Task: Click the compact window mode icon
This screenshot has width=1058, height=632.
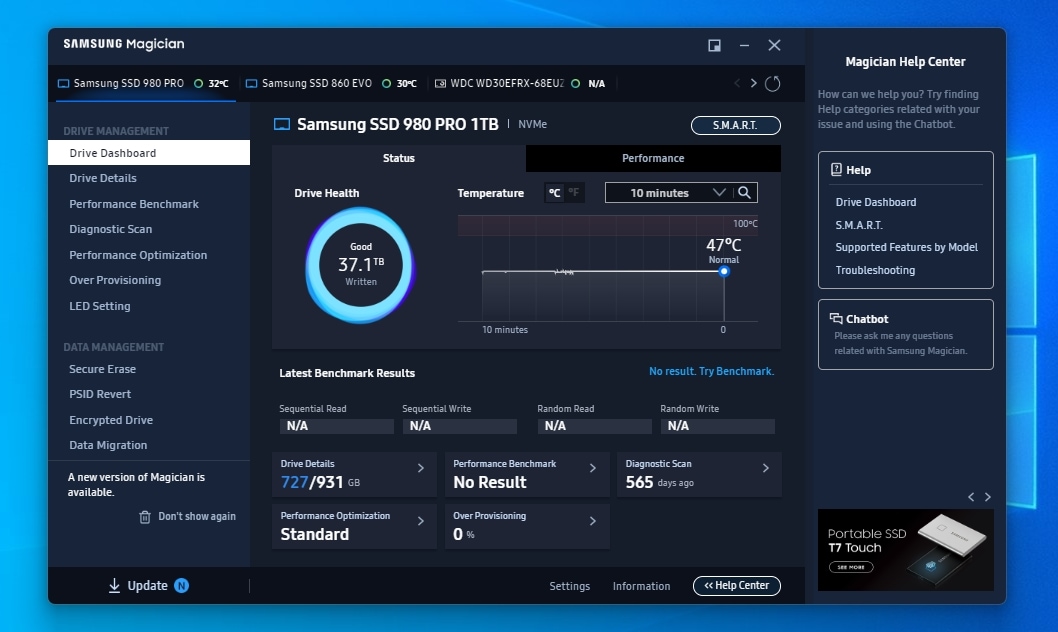Action: pos(714,45)
